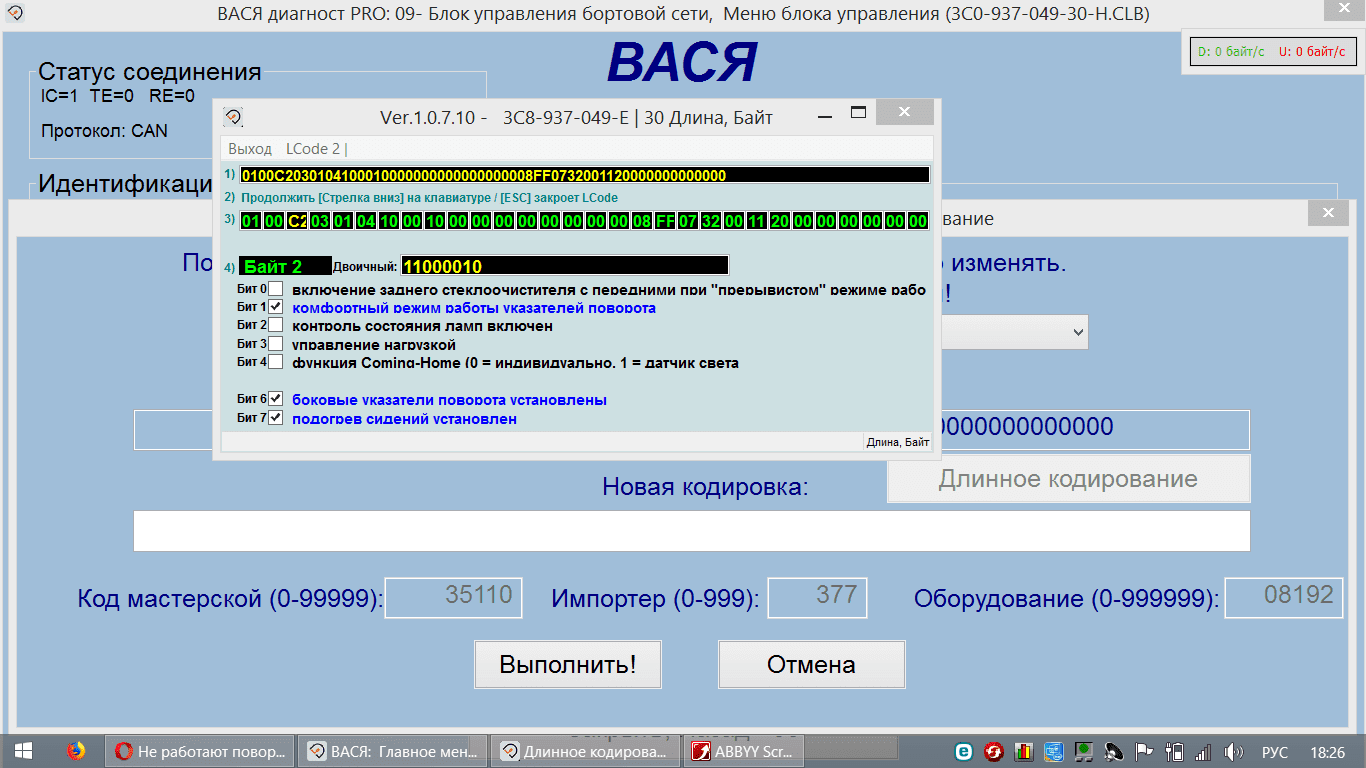
Task: Open the clock showing 18:26
Action: tap(1327, 752)
